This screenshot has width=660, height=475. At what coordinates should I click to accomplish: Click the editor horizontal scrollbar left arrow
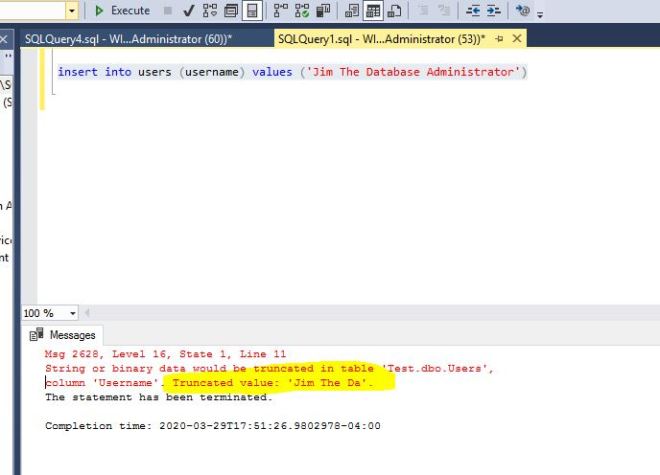86,313
